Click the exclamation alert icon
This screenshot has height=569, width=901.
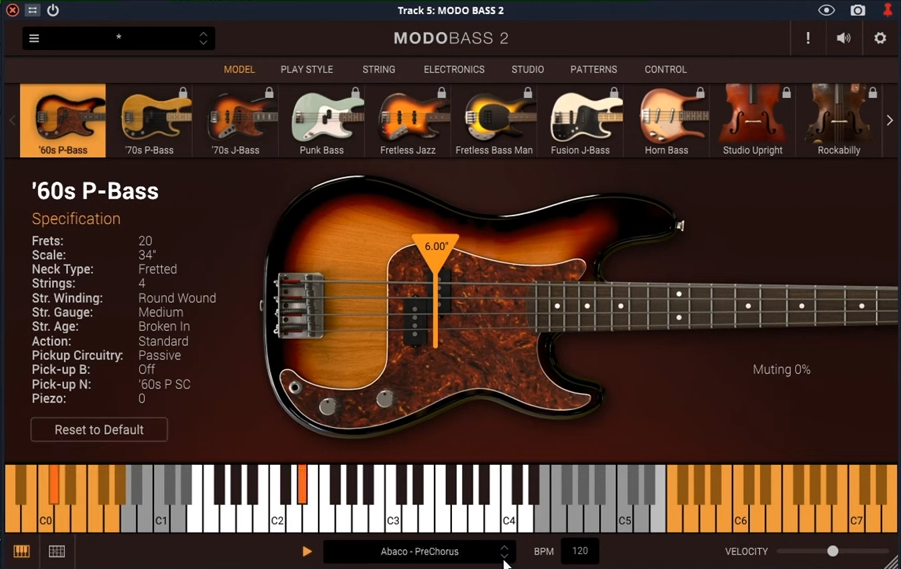[x=808, y=38]
